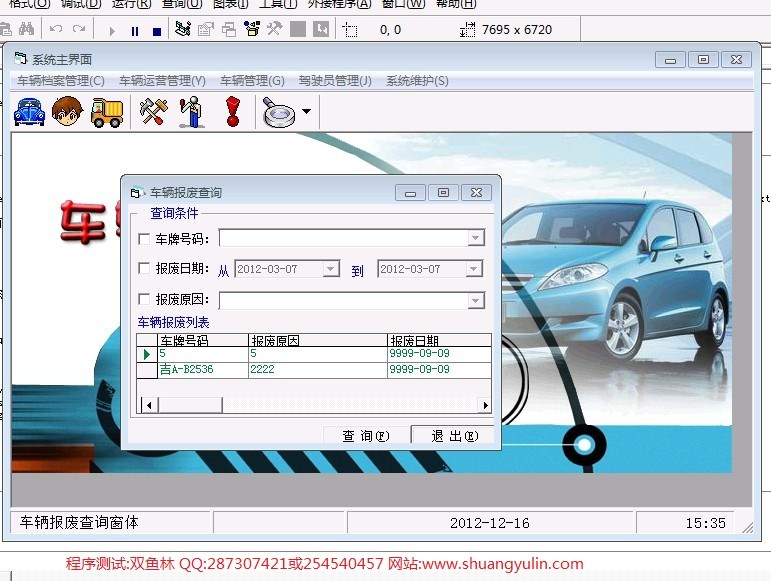Click the magnifying glass query icon
Viewport: 771px width, 581px height.
tap(279, 113)
